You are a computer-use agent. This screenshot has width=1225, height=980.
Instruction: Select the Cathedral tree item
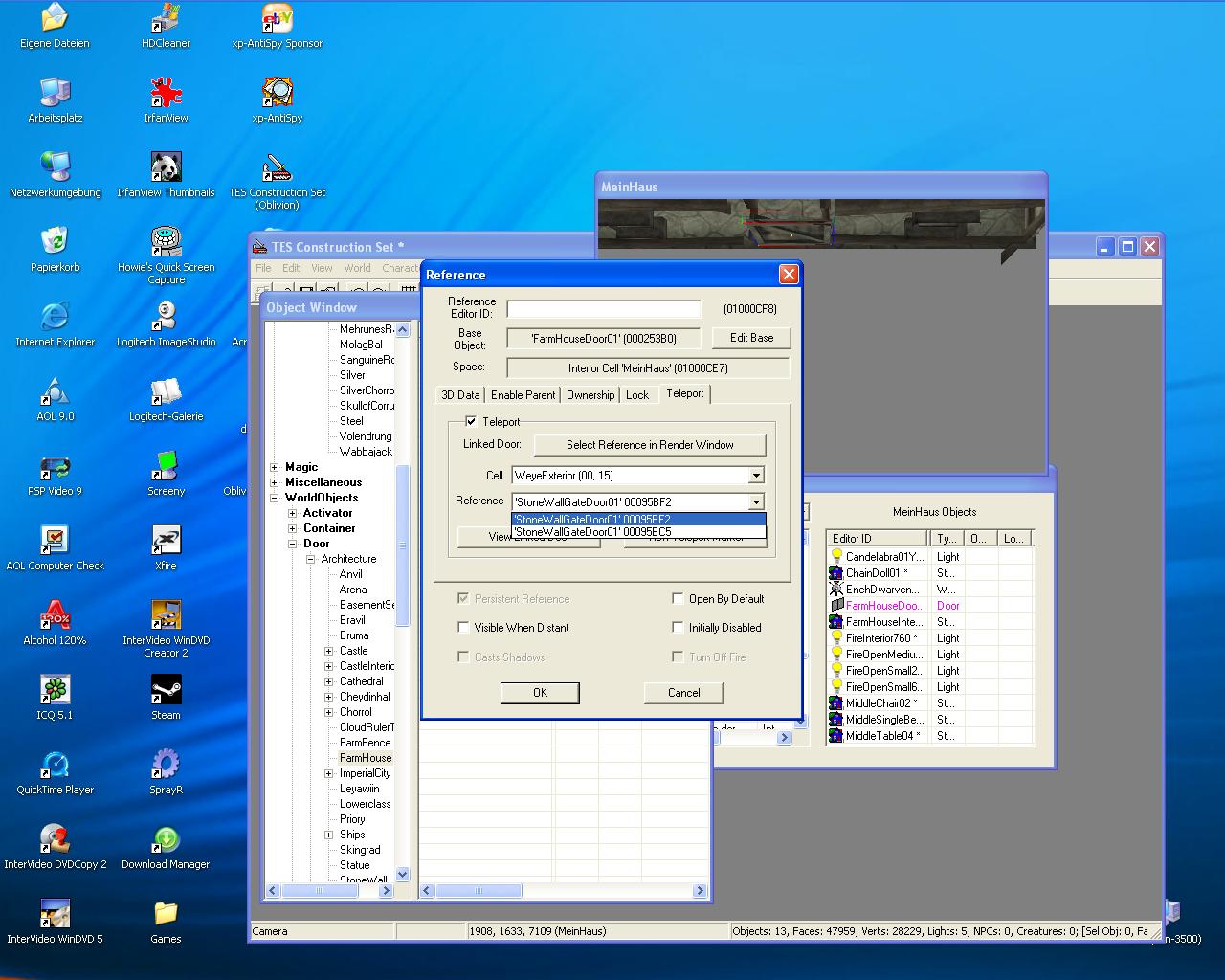(361, 681)
